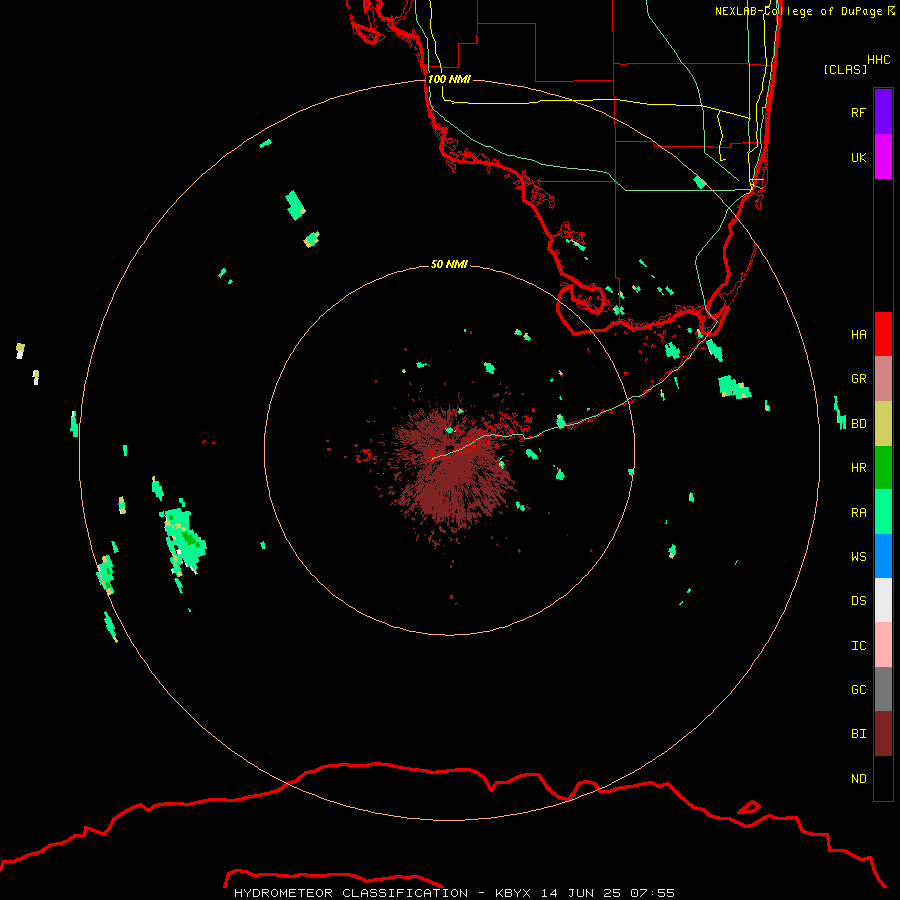Click the 07:55 timestamp text
The width and height of the screenshot is (900, 900).
(x=652, y=893)
